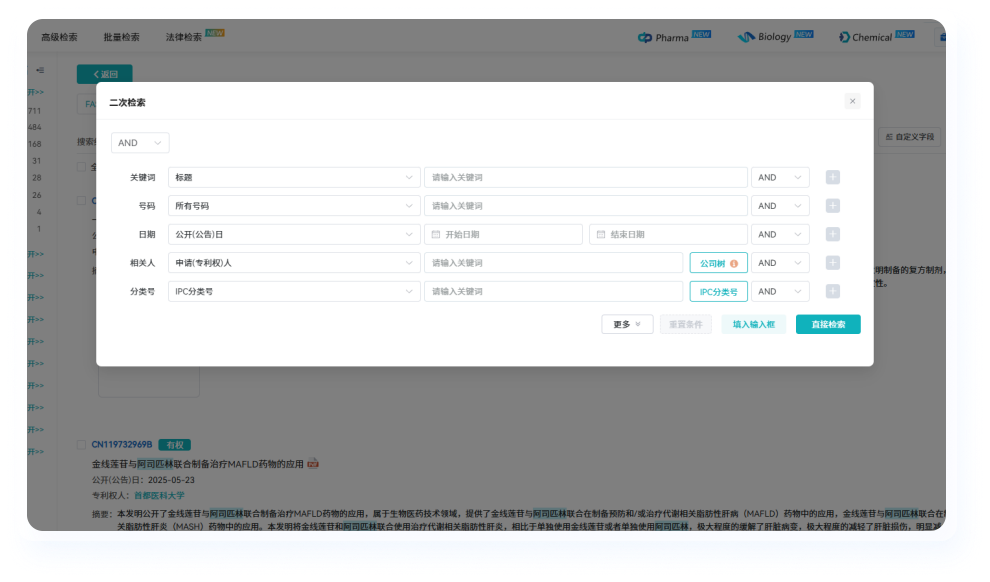Click the keyword input in 号码 row
The height and width of the screenshot is (582, 990).
coord(585,206)
